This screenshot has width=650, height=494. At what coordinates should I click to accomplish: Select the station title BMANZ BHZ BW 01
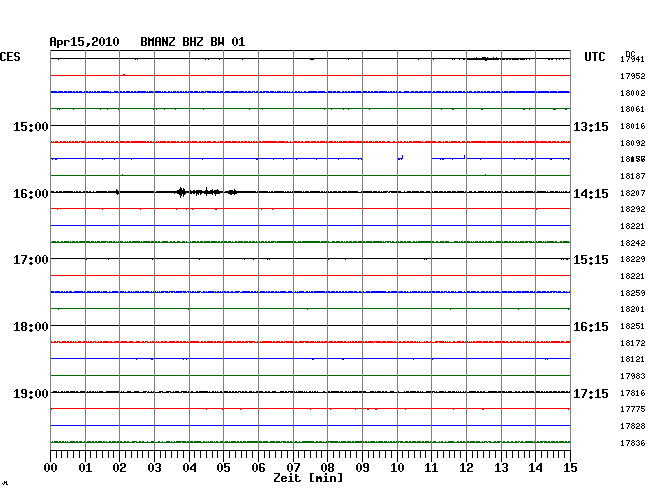(x=192, y=42)
